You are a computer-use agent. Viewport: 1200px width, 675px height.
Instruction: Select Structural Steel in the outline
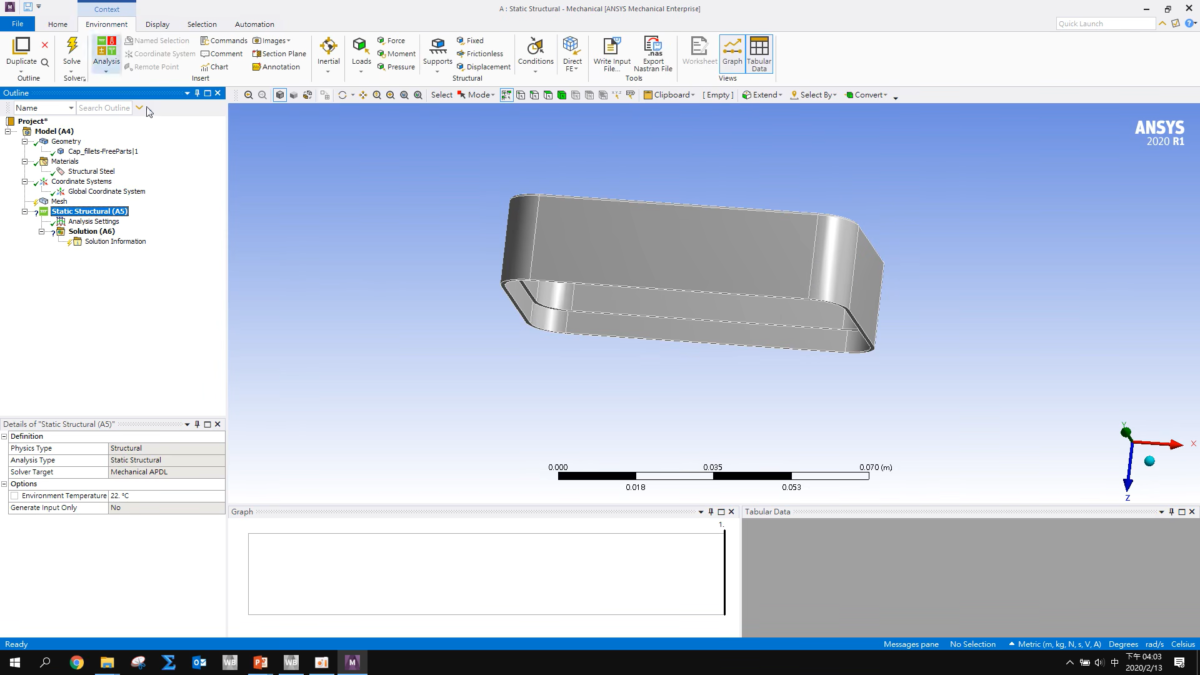click(x=91, y=171)
